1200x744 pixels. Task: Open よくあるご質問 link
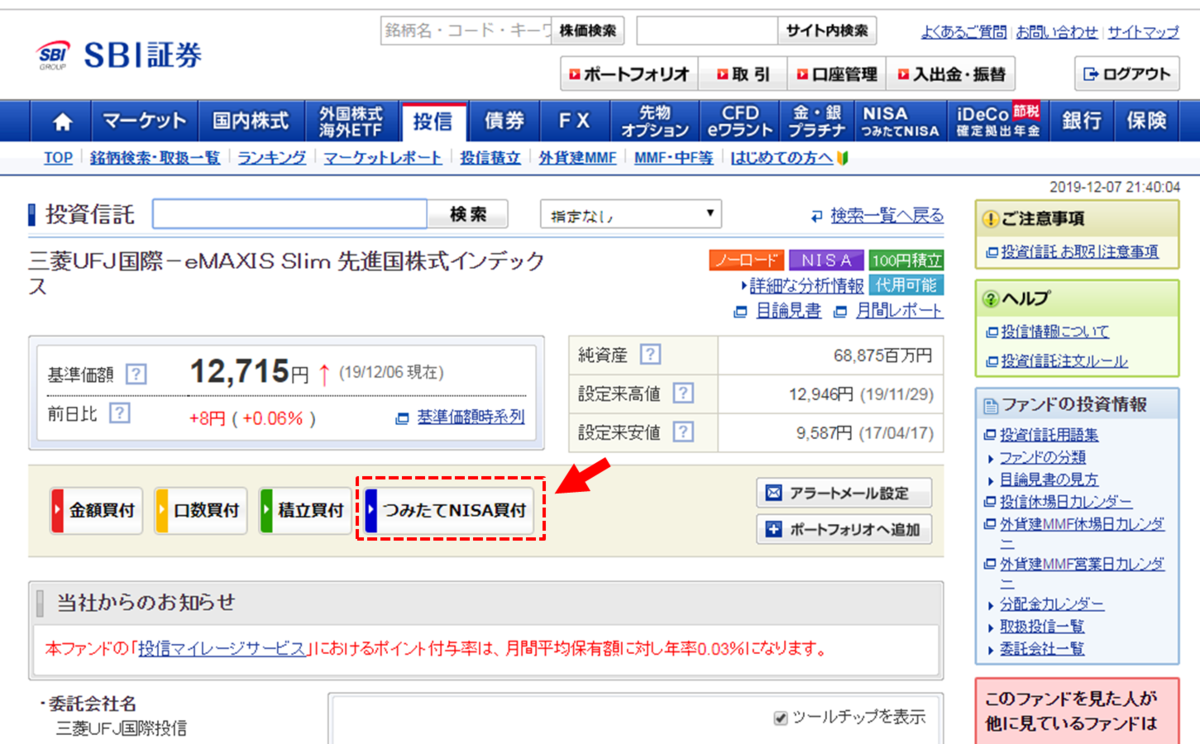click(x=964, y=32)
